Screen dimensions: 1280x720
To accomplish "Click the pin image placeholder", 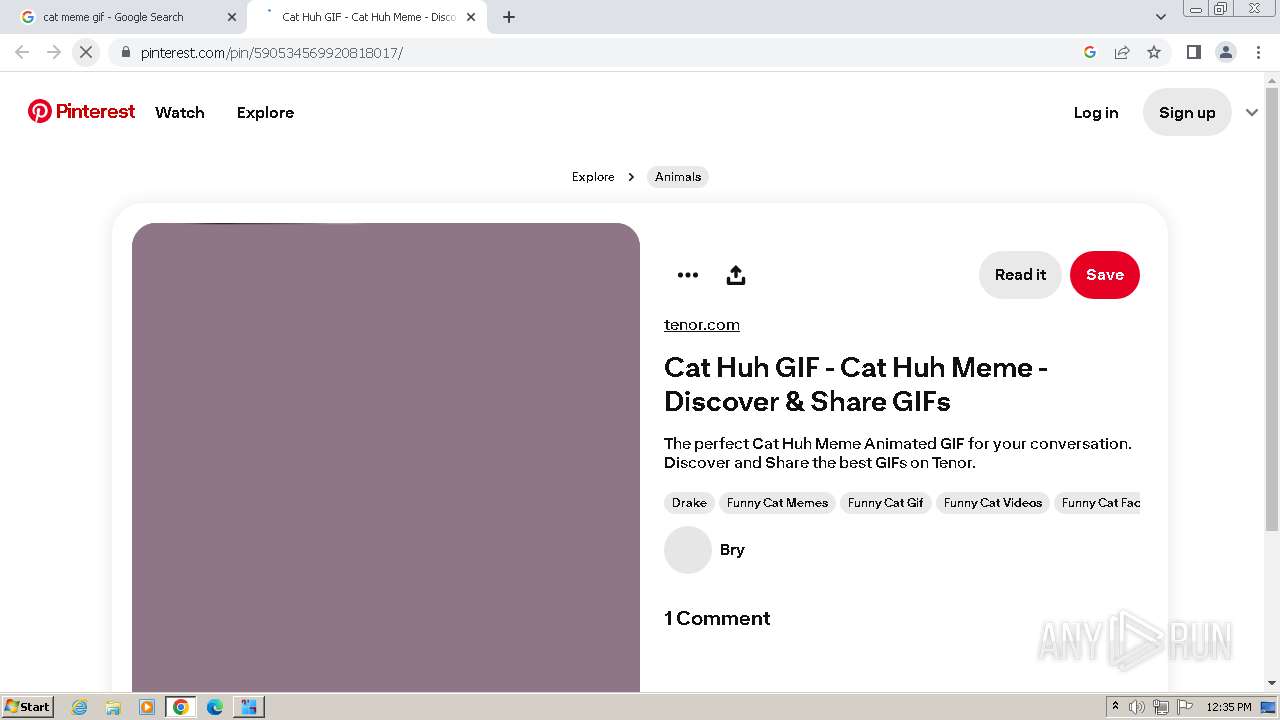I will [x=386, y=457].
